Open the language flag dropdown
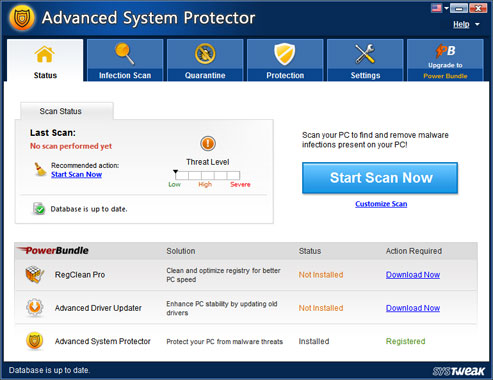The width and height of the screenshot is (493, 380). pyautogui.click(x=440, y=8)
